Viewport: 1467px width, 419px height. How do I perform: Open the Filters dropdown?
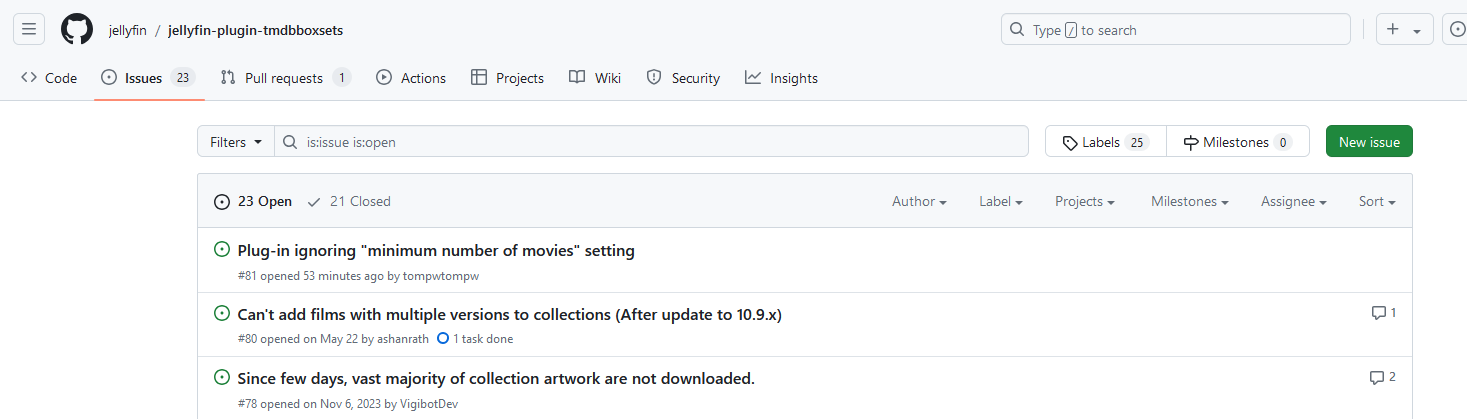coord(236,142)
